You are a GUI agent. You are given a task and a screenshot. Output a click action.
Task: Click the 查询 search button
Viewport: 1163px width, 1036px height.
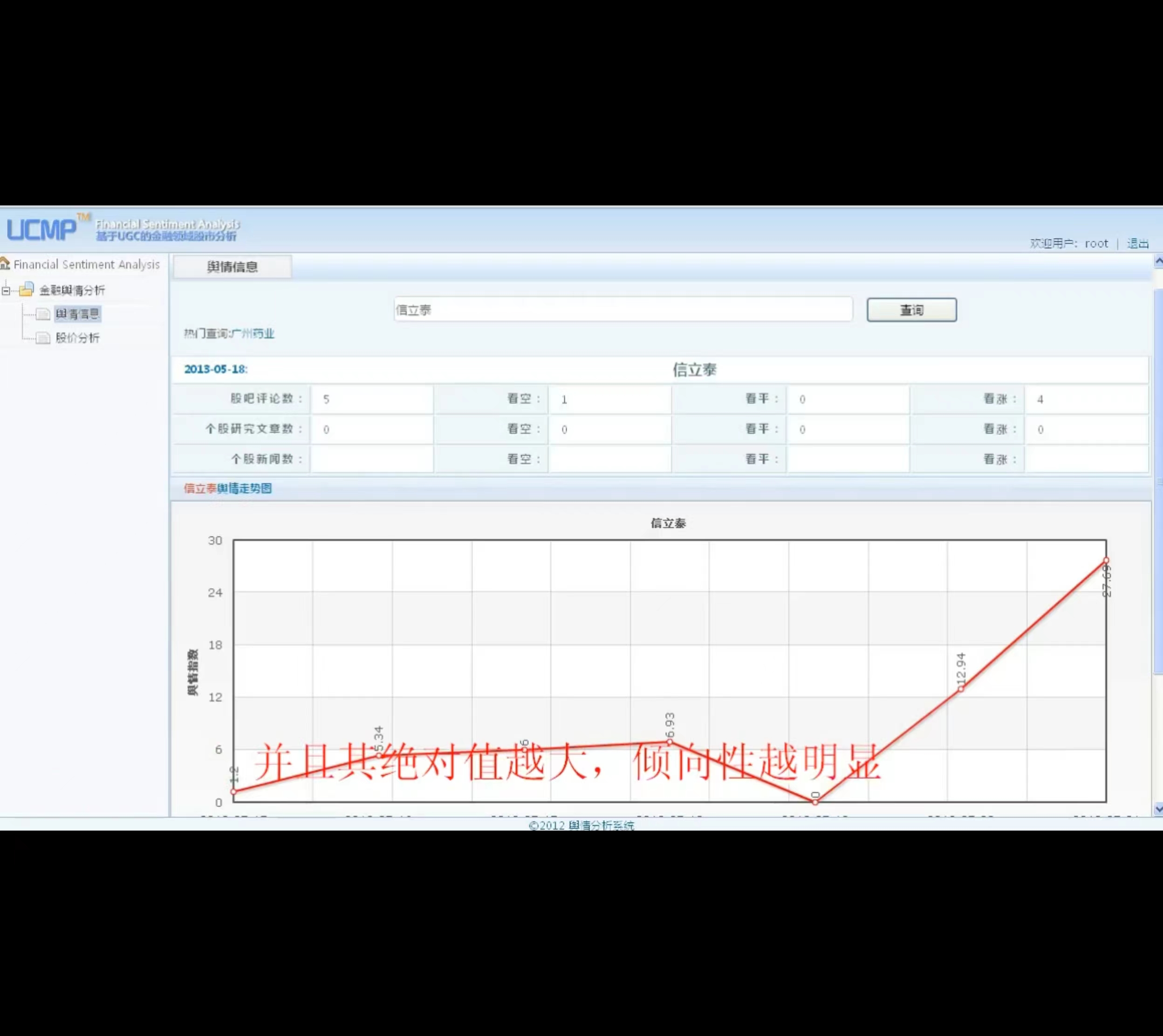coord(911,310)
